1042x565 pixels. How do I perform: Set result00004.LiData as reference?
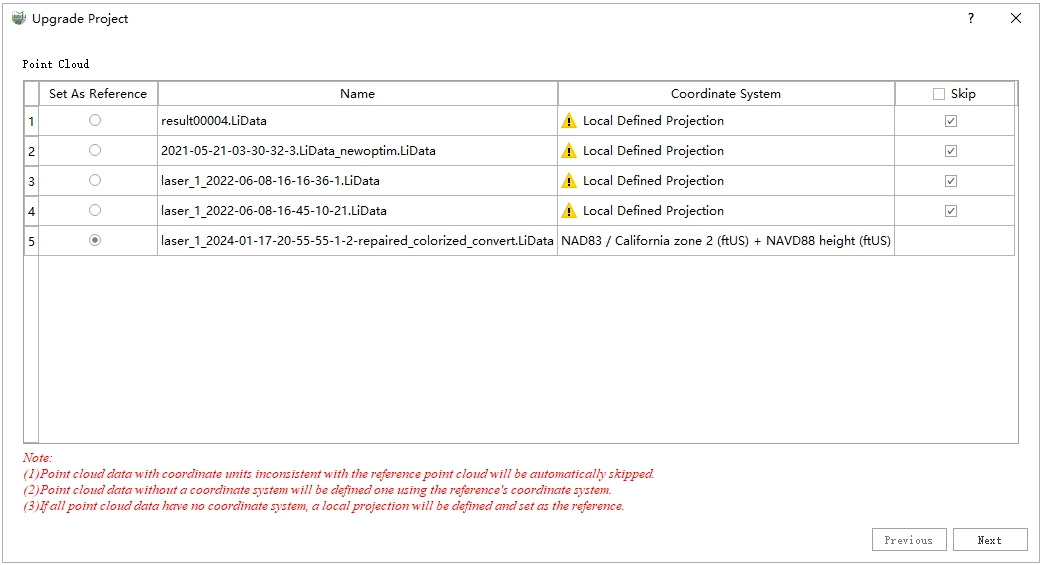point(95,120)
